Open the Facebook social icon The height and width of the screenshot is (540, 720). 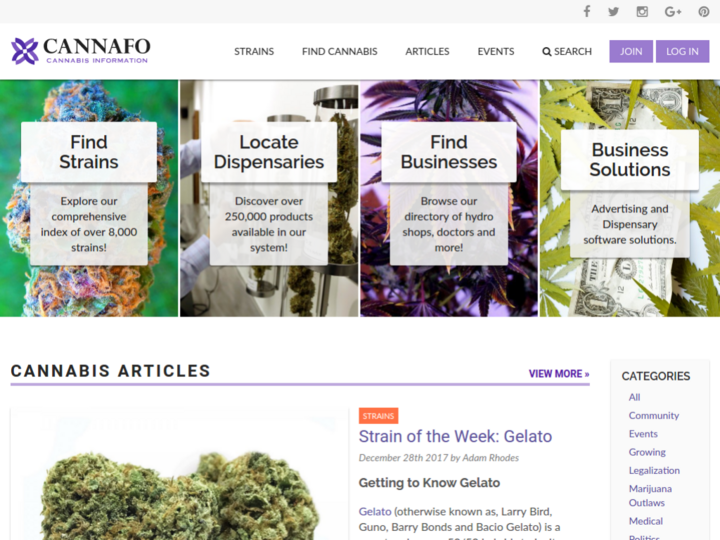(587, 11)
